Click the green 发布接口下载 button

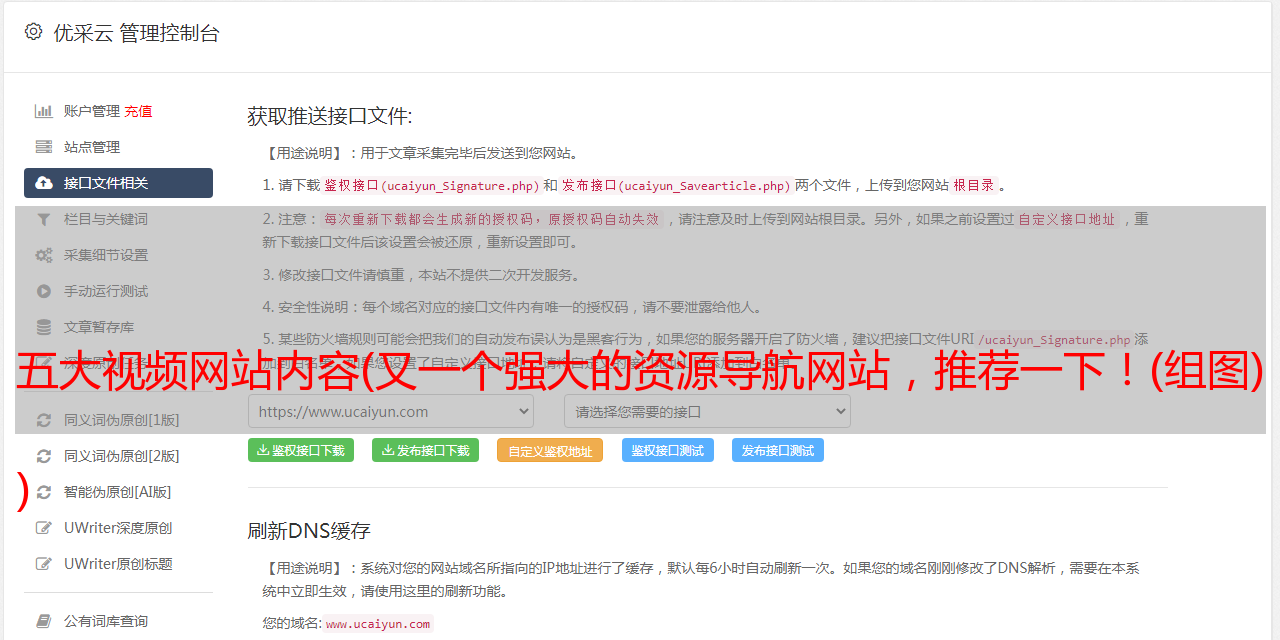[426, 450]
